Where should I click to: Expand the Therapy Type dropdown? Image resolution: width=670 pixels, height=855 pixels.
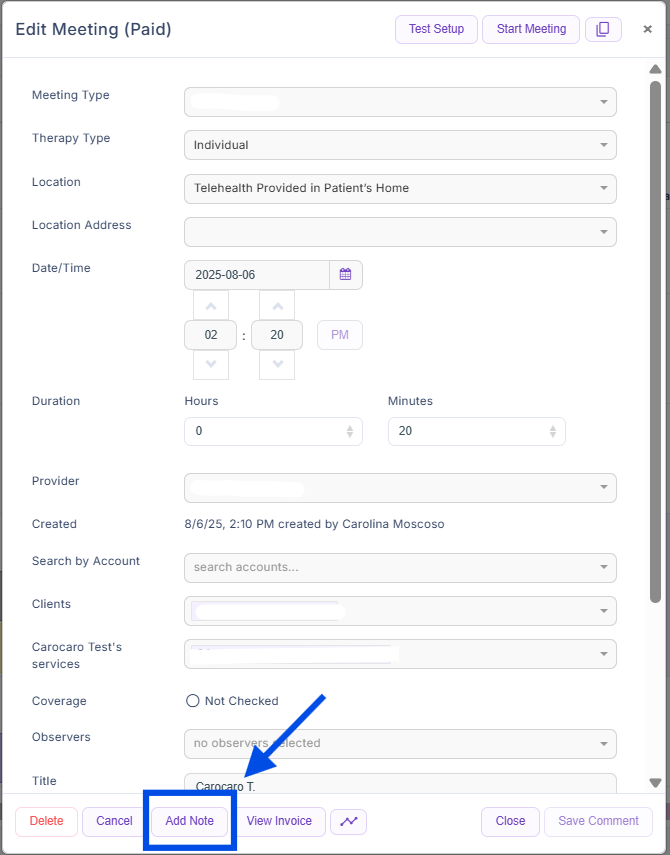[x=400, y=145]
